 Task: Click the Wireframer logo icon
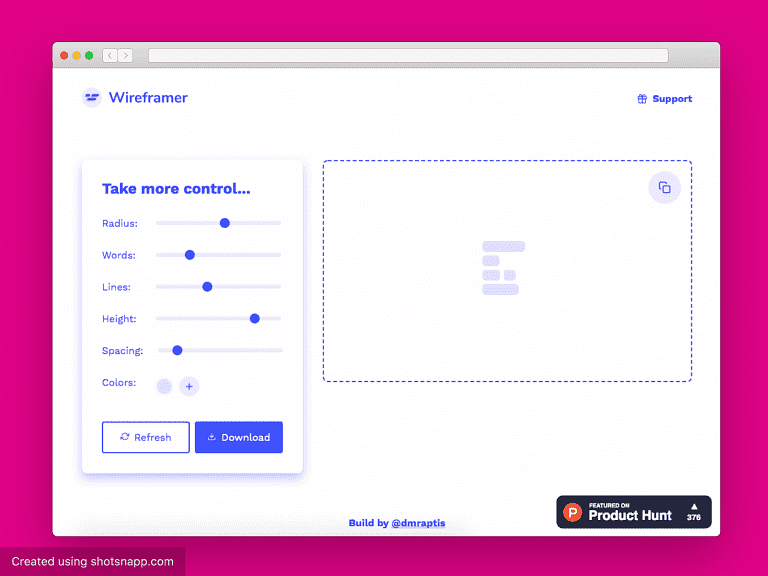(92, 98)
